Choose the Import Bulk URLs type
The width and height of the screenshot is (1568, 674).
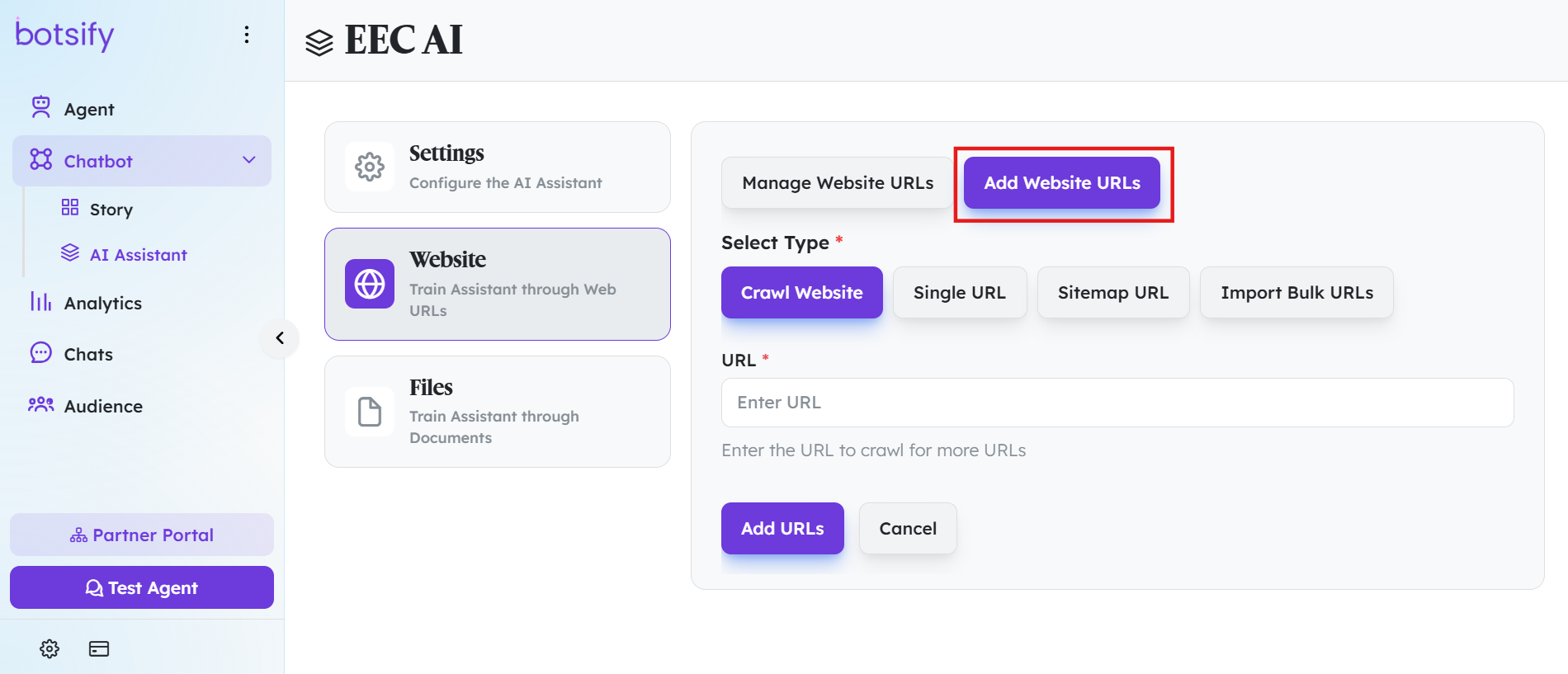pos(1296,292)
